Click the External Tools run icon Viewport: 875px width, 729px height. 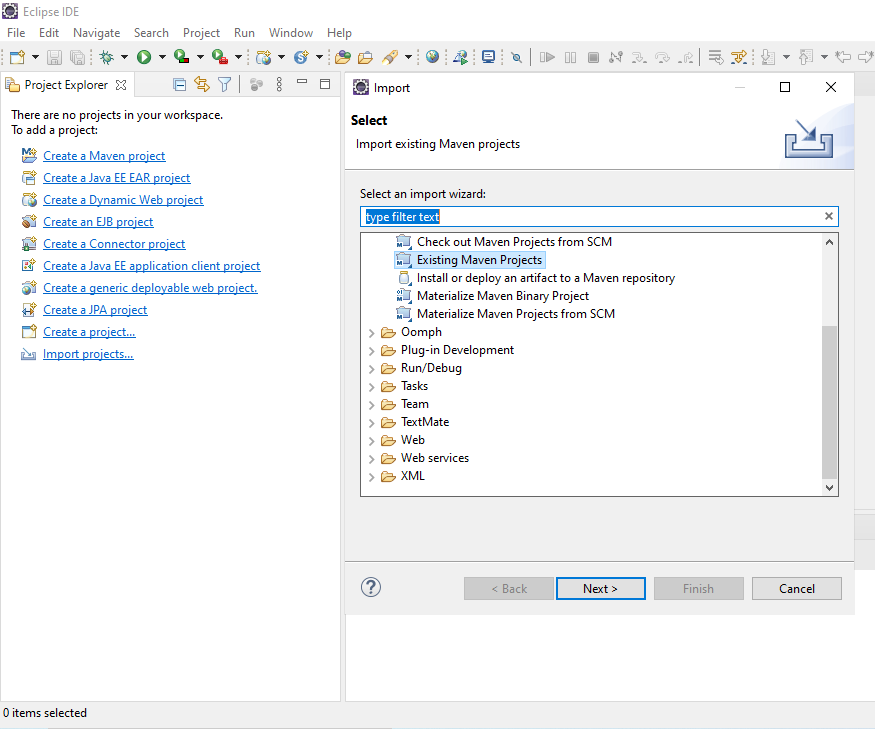click(x=219, y=57)
